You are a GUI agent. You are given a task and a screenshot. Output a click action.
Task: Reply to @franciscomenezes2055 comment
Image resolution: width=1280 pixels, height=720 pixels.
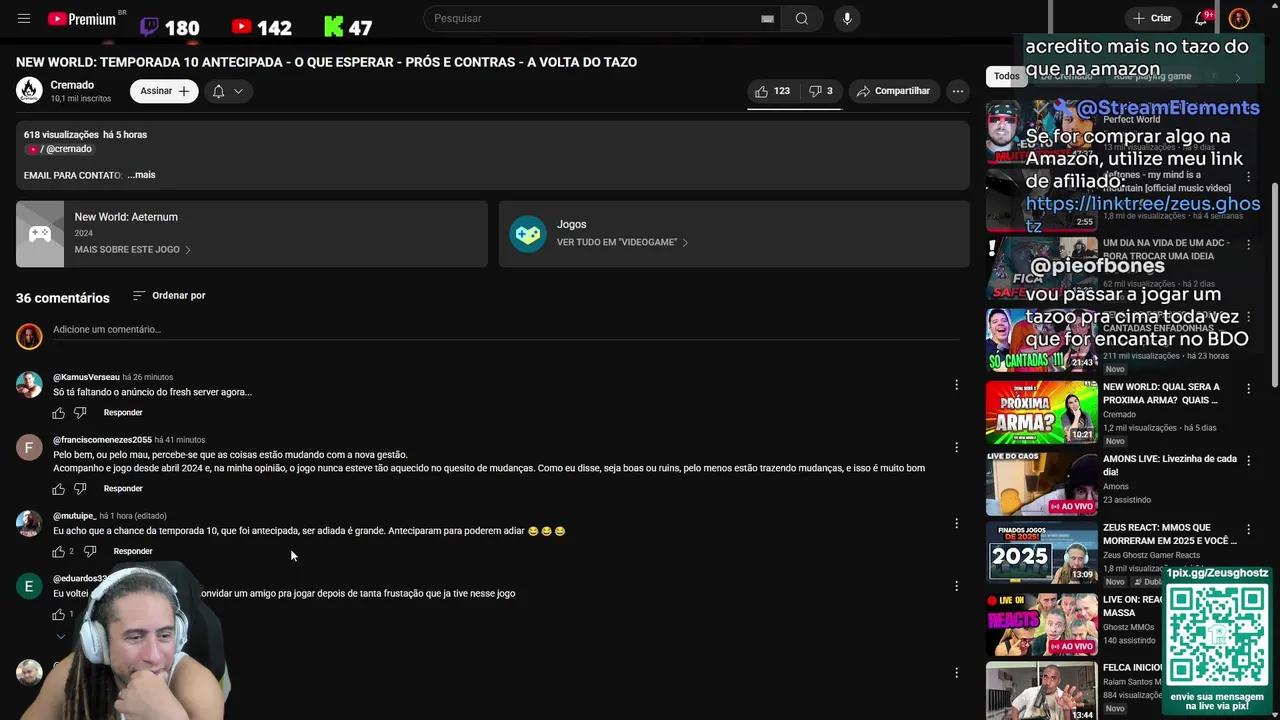[x=123, y=489]
